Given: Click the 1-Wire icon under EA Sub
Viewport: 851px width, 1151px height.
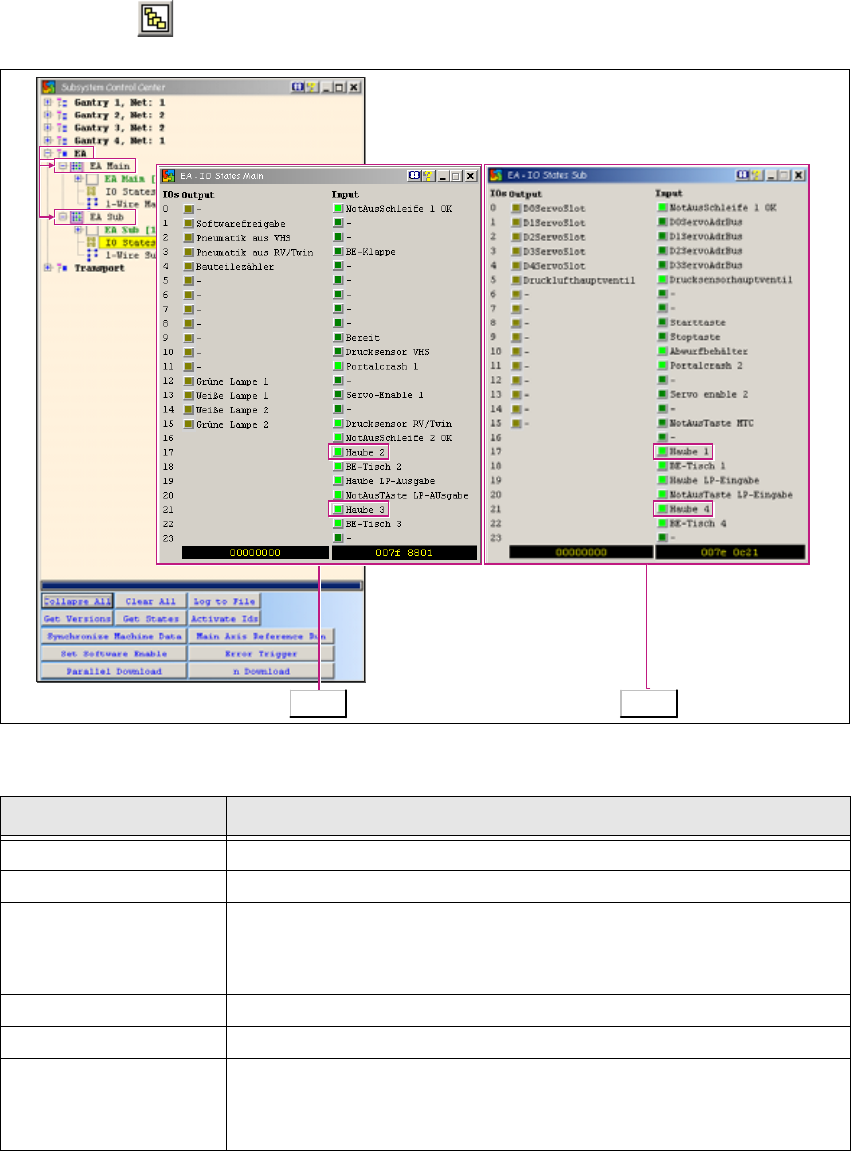Looking at the screenshot, I should coord(92,255).
